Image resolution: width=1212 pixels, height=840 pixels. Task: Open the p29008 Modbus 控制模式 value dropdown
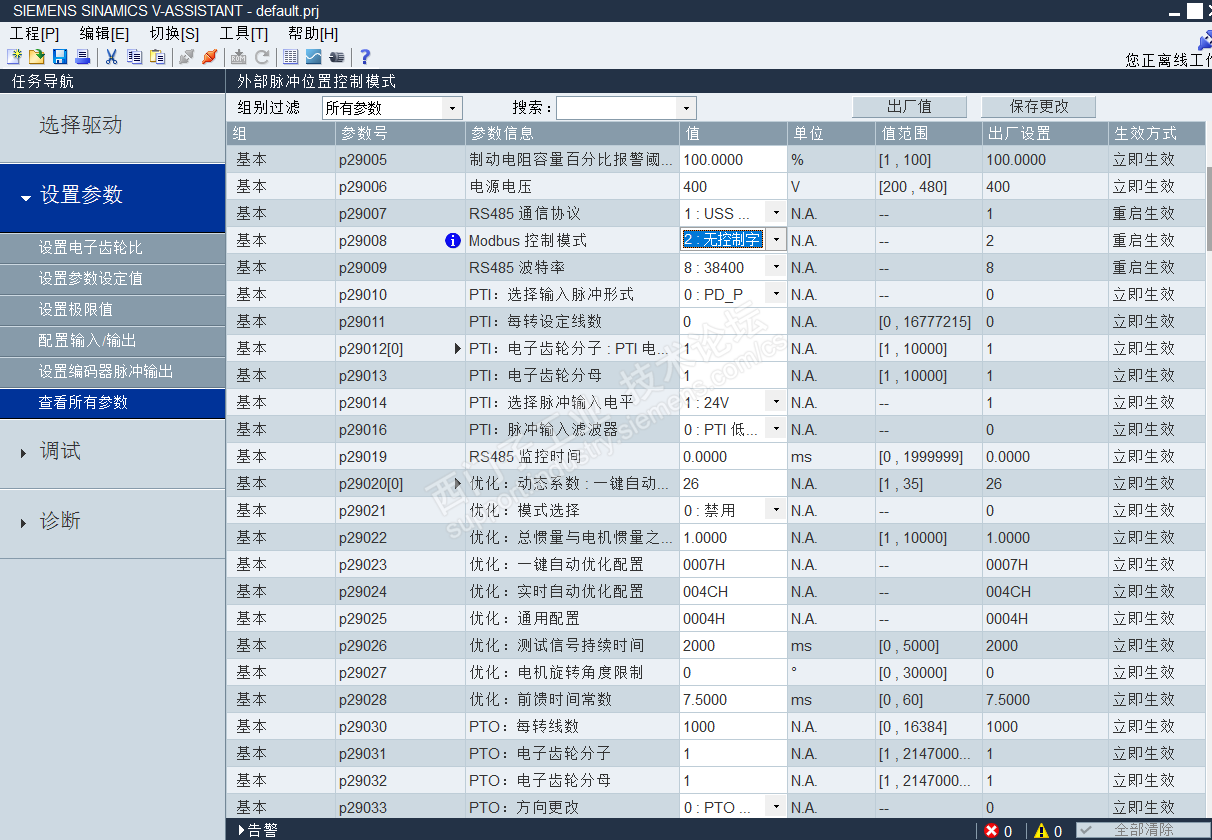click(776, 240)
